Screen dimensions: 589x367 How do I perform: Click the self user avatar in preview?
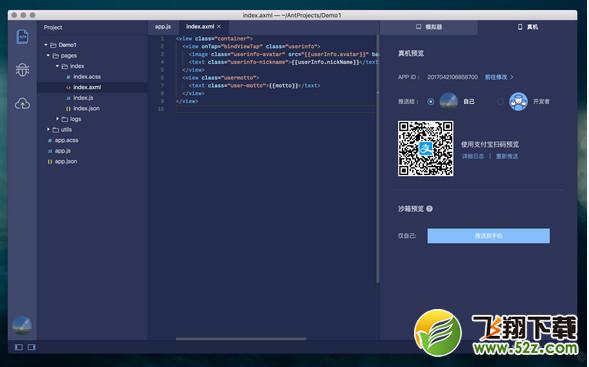pyautogui.click(x=449, y=101)
